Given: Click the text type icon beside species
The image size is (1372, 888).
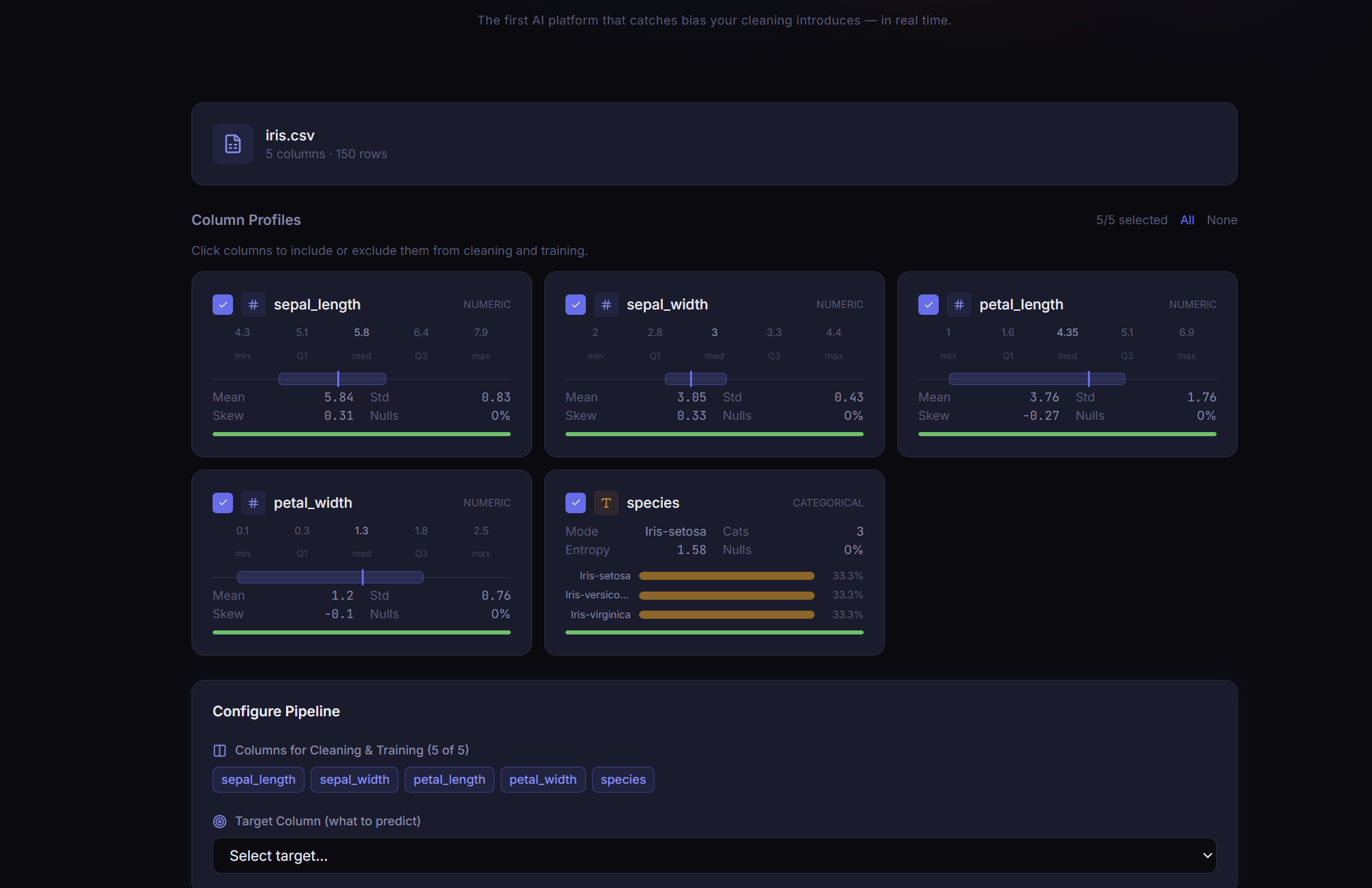Looking at the screenshot, I should click(x=606, y=503).
